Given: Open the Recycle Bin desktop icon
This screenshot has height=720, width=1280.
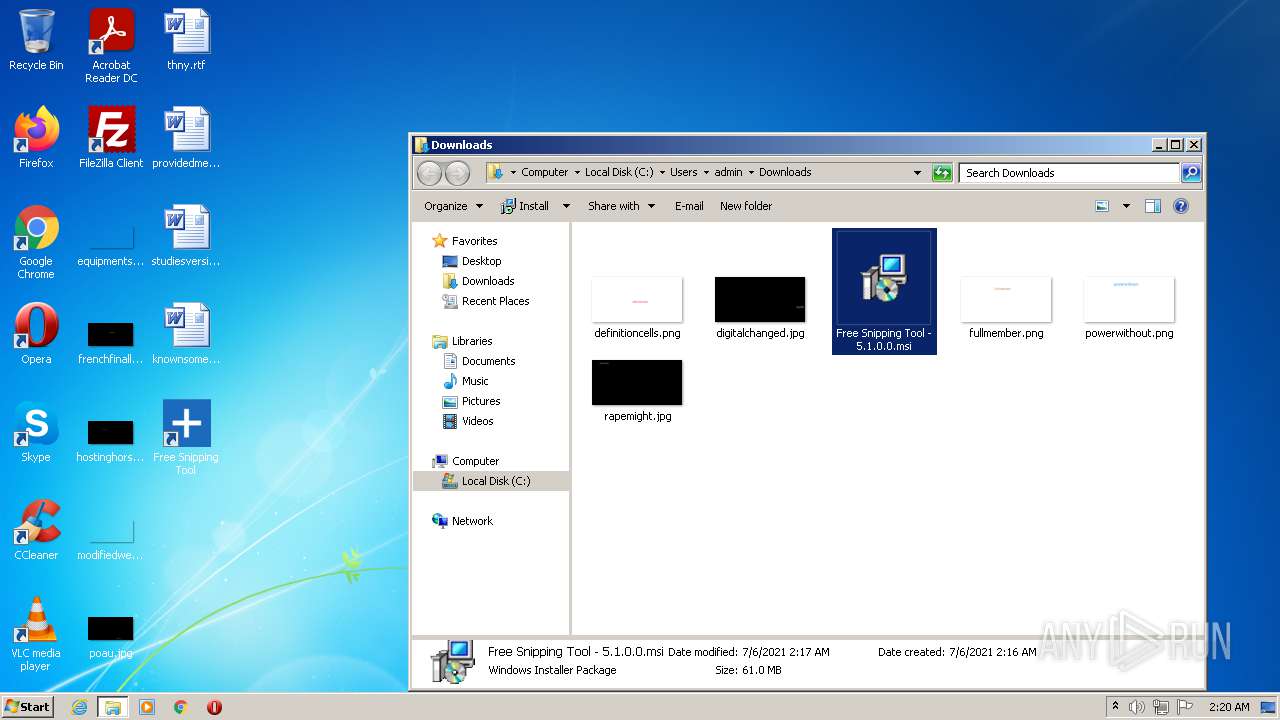Looking at the screenshot, I should [x=36, y=40].
